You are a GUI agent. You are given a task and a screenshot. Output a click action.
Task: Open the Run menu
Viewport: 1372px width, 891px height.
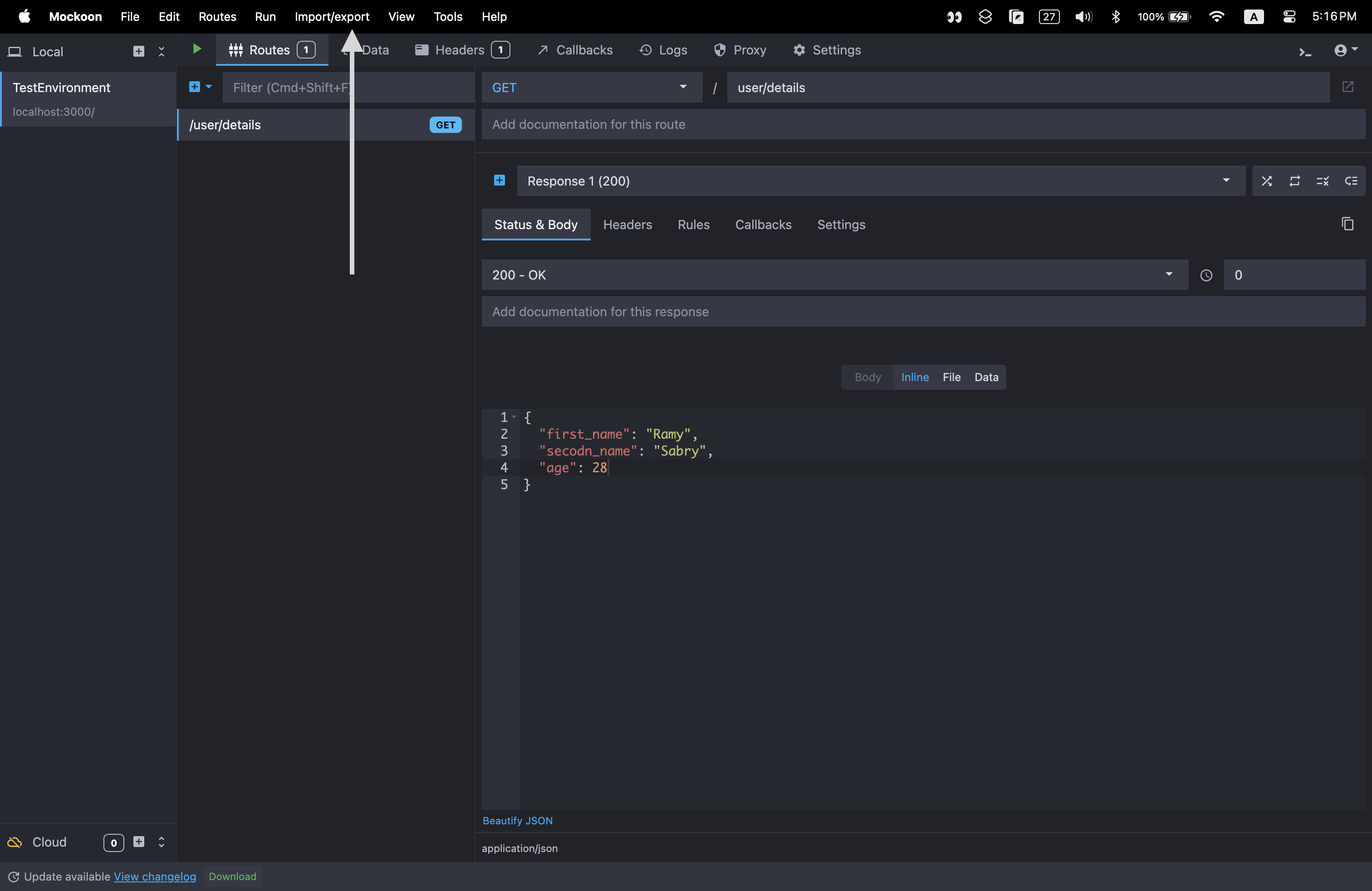pyautogui.click(x=265, y=16)
